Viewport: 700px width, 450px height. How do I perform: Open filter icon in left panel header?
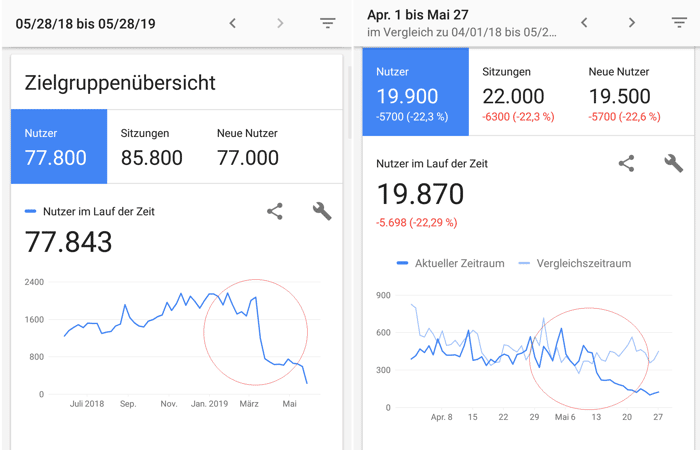point(327,23)
